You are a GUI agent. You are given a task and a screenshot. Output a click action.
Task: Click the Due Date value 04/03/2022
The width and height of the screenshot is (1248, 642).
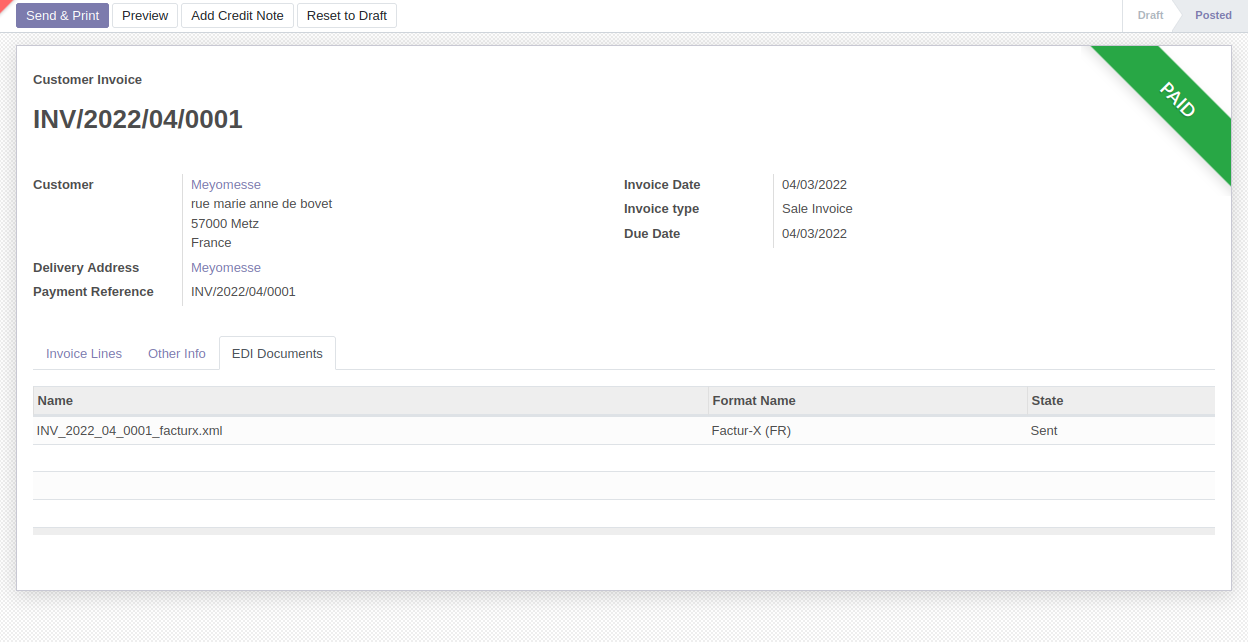[814, 234]
